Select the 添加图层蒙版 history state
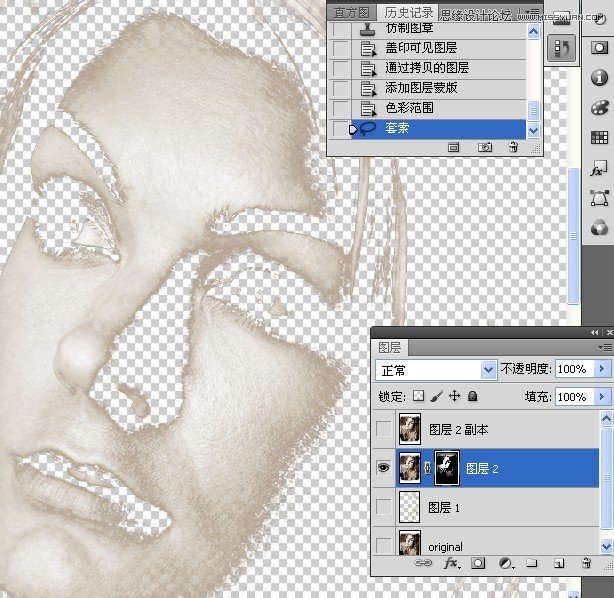 439,89
